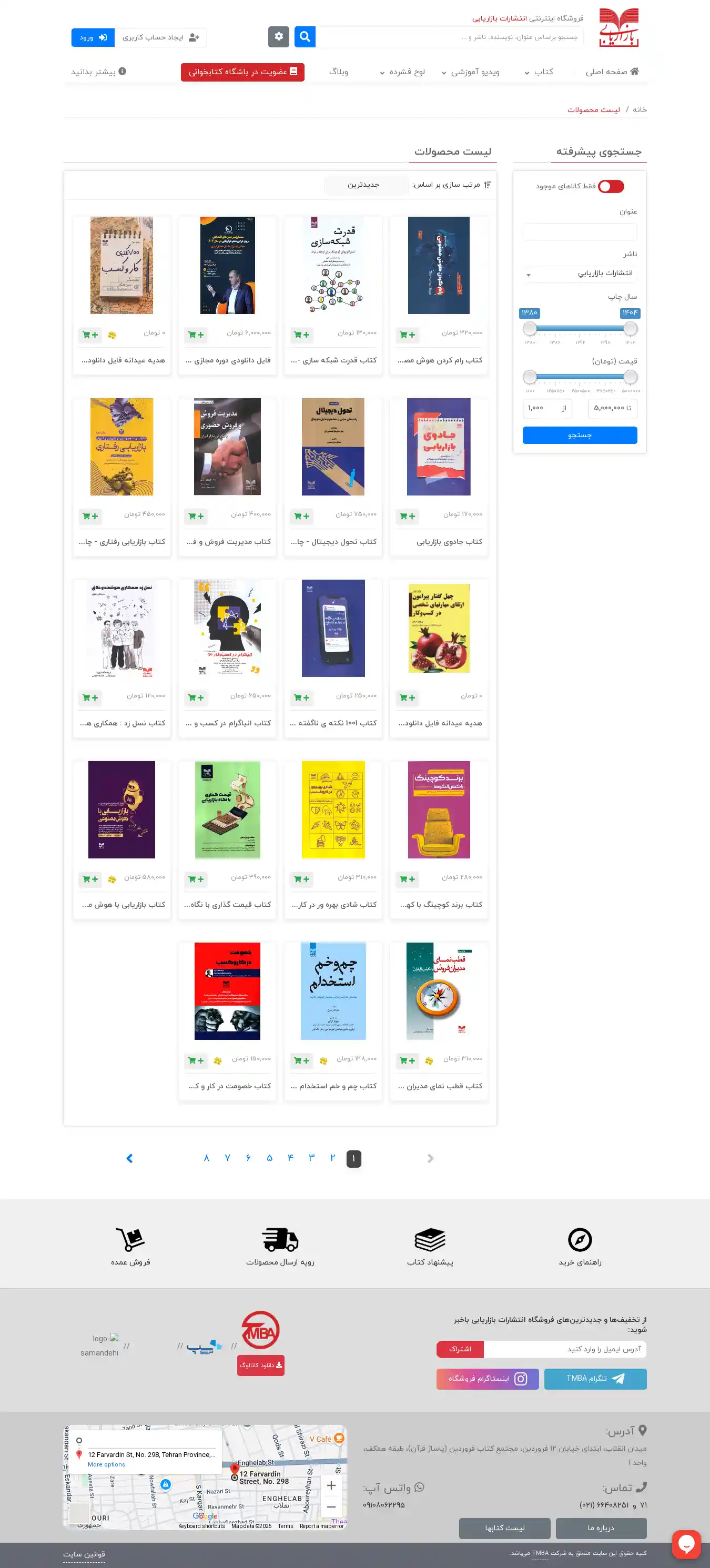Image resolution: width=710 pixels, height=1568 pixels.
Task: Add the first book to cart
Action: (407, 335)
